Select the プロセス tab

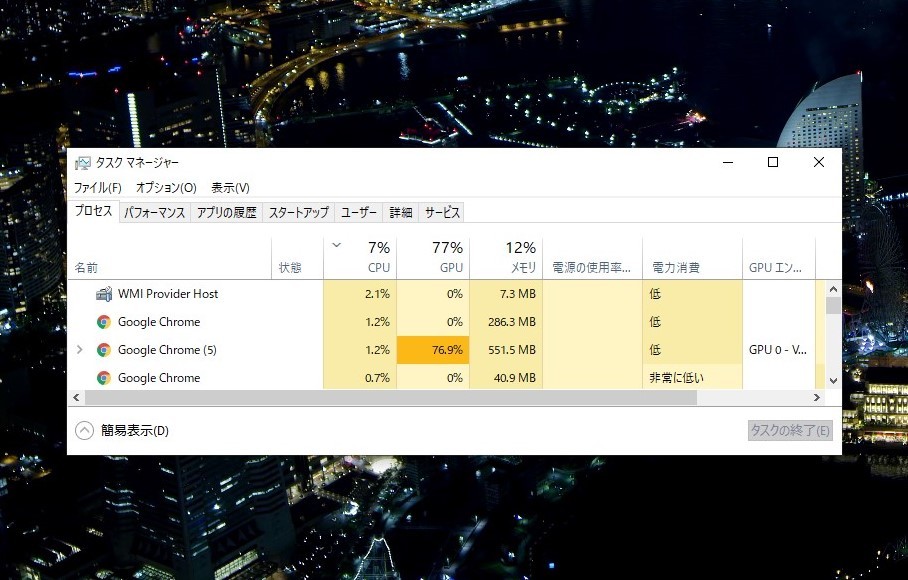[x=94, y=211]
